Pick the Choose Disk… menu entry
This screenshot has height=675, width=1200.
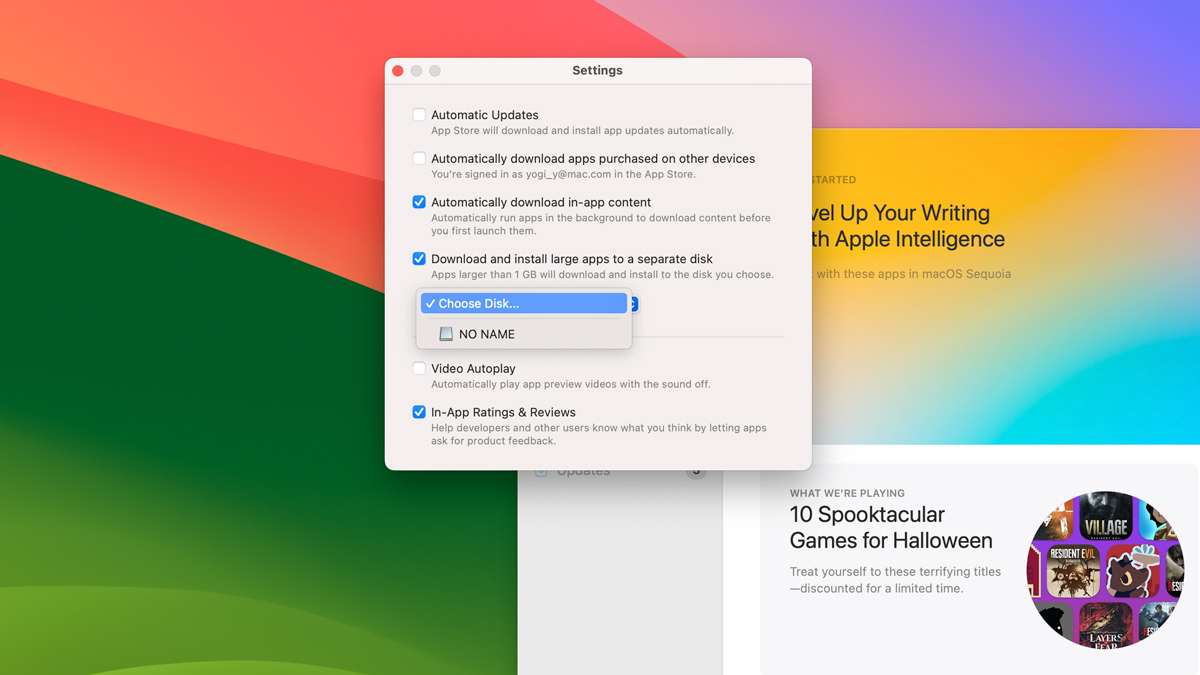point(524,303)
